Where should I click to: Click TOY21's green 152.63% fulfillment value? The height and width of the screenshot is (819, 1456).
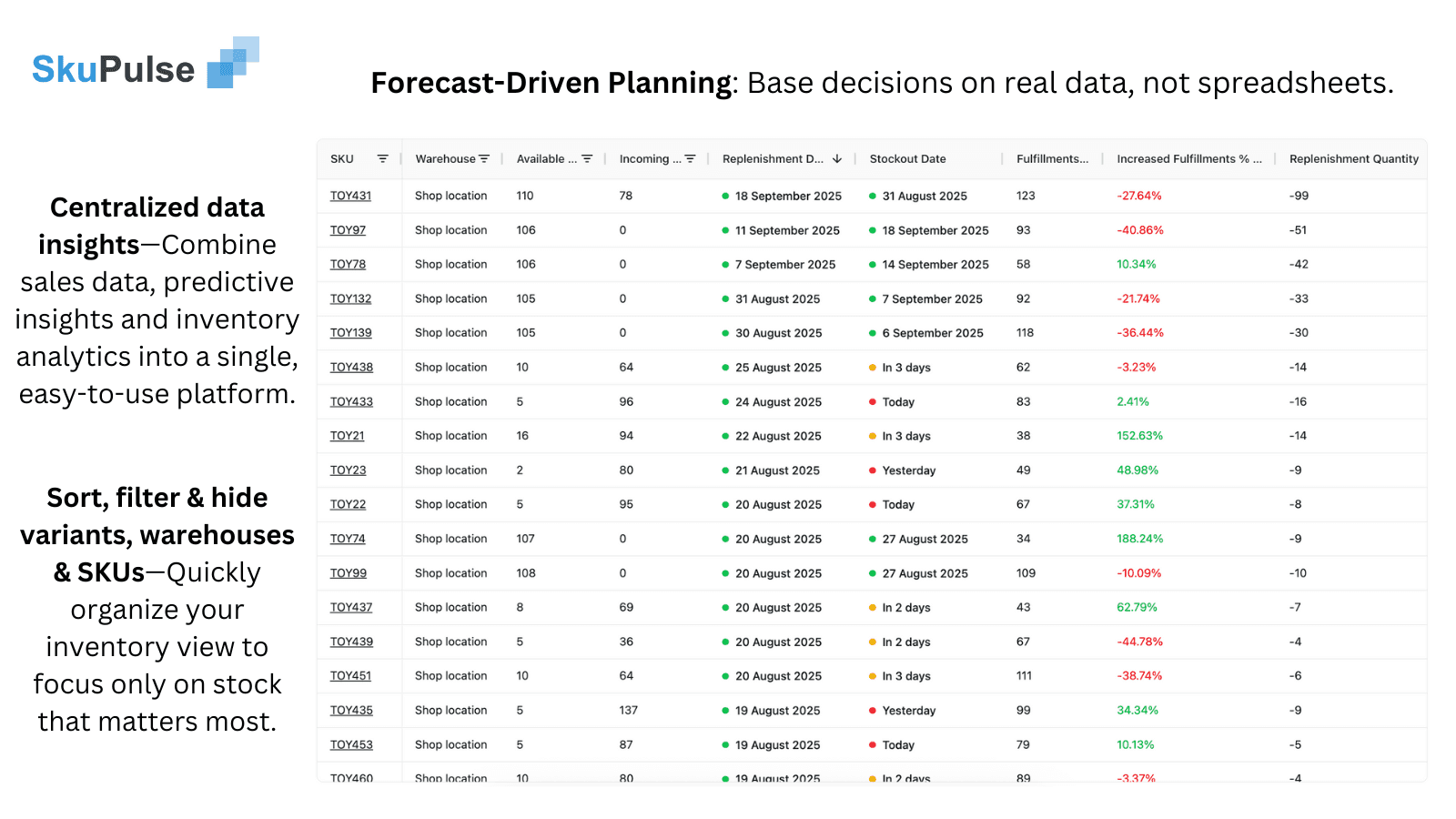tap(1139, 436)
